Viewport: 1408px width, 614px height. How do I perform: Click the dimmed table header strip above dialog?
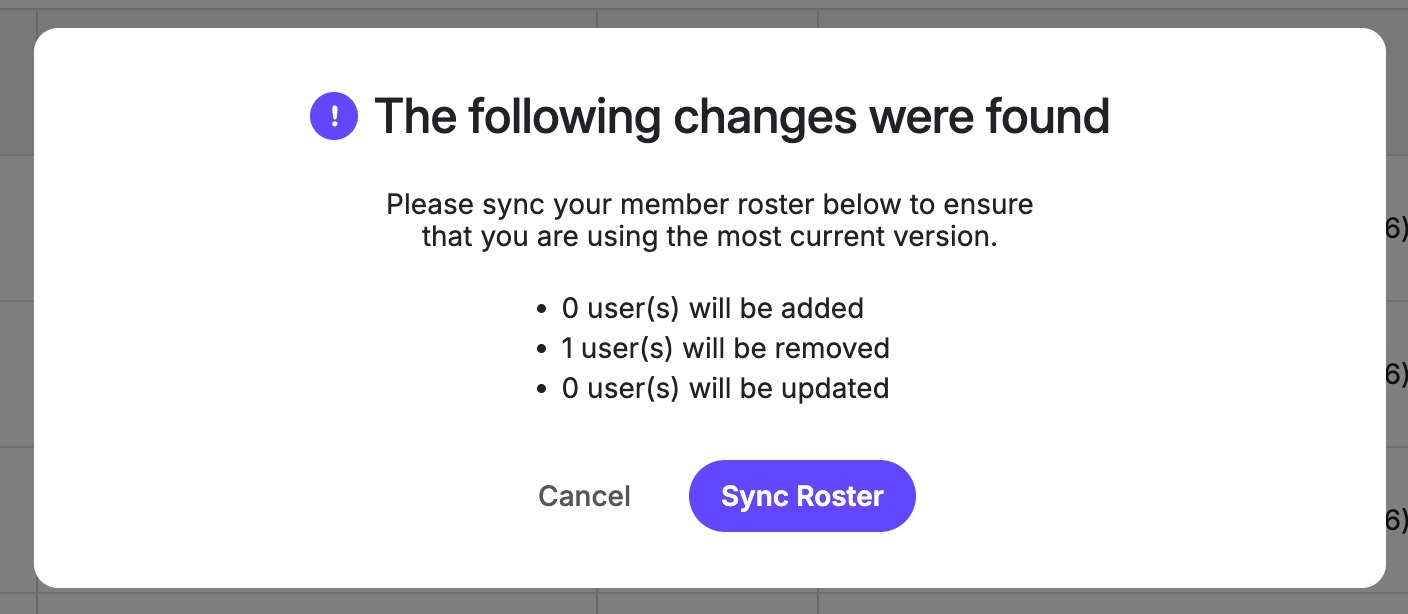pos(704,14)
